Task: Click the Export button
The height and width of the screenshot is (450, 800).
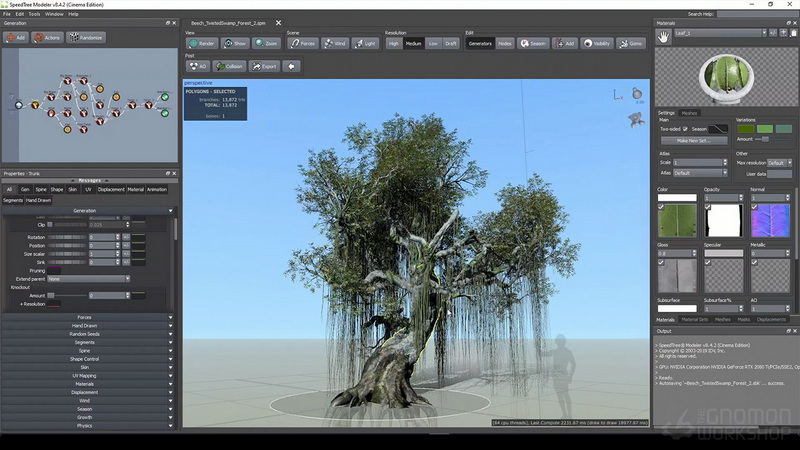Action: (x=264, y=66)
